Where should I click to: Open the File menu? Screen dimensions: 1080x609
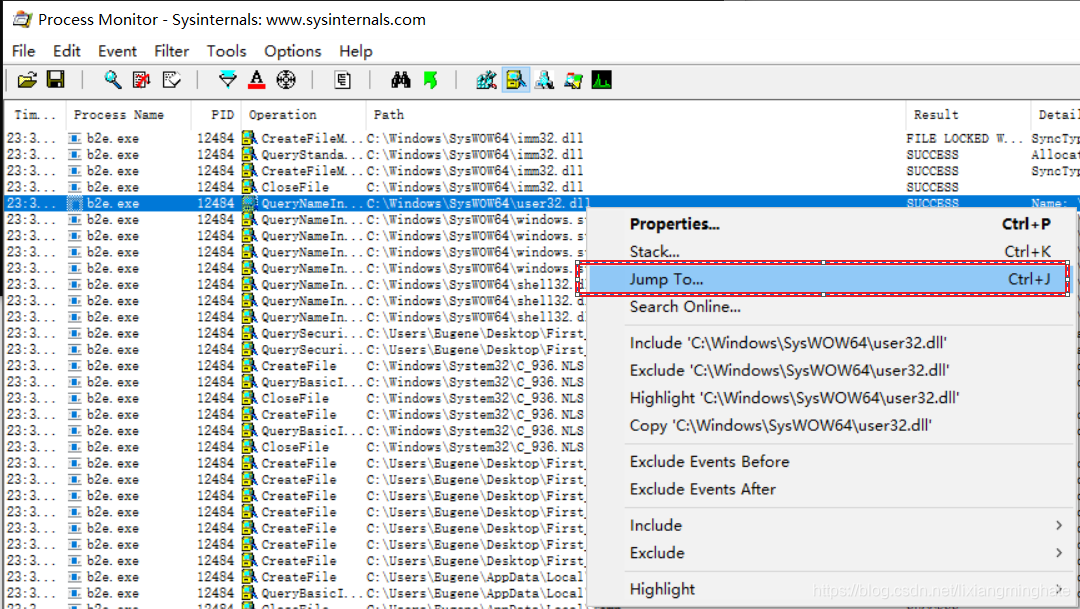pyautogui.click(x=23, y=51)
